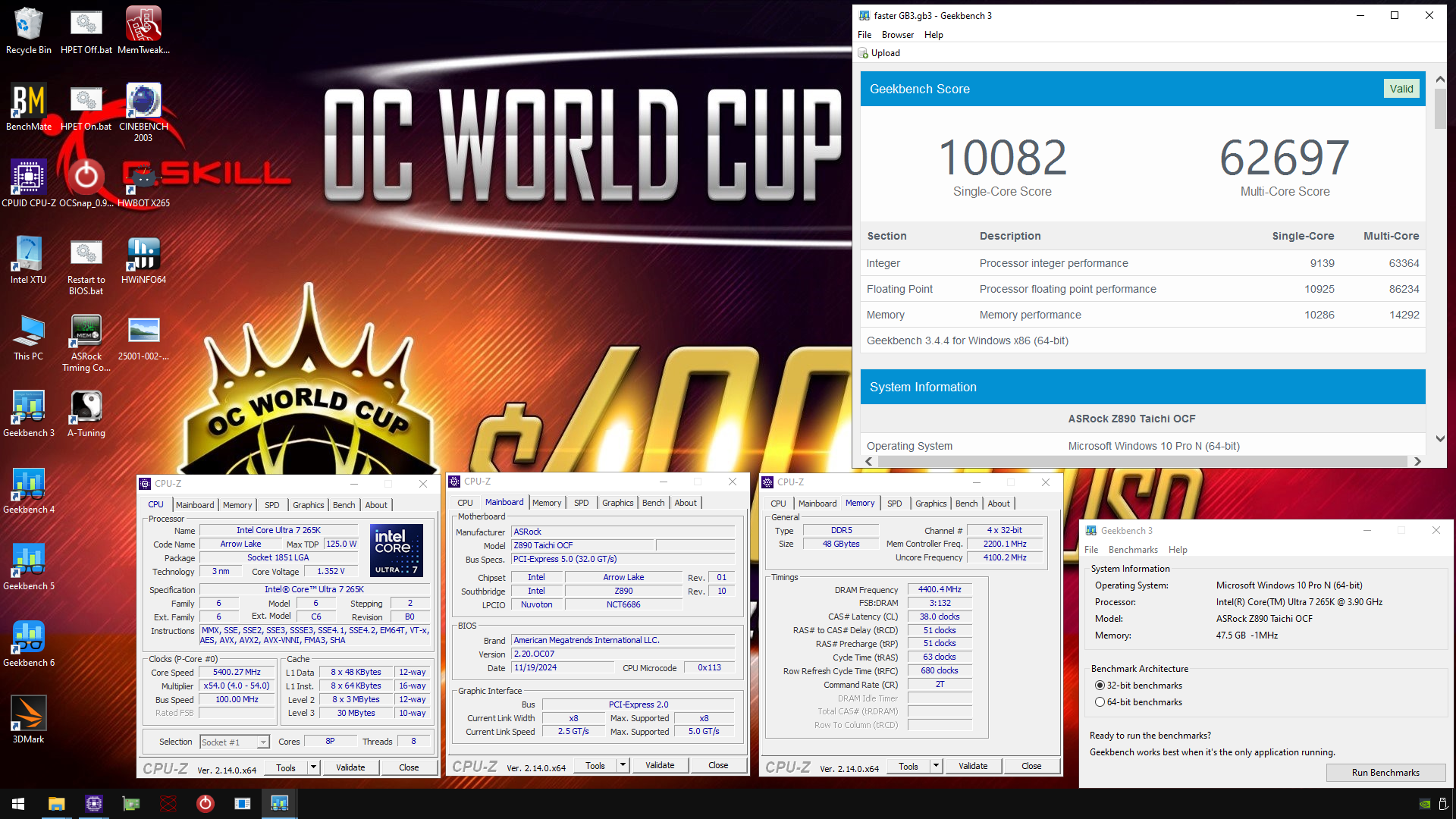Open MemTweak desktop shortcut

coord(143,30)
